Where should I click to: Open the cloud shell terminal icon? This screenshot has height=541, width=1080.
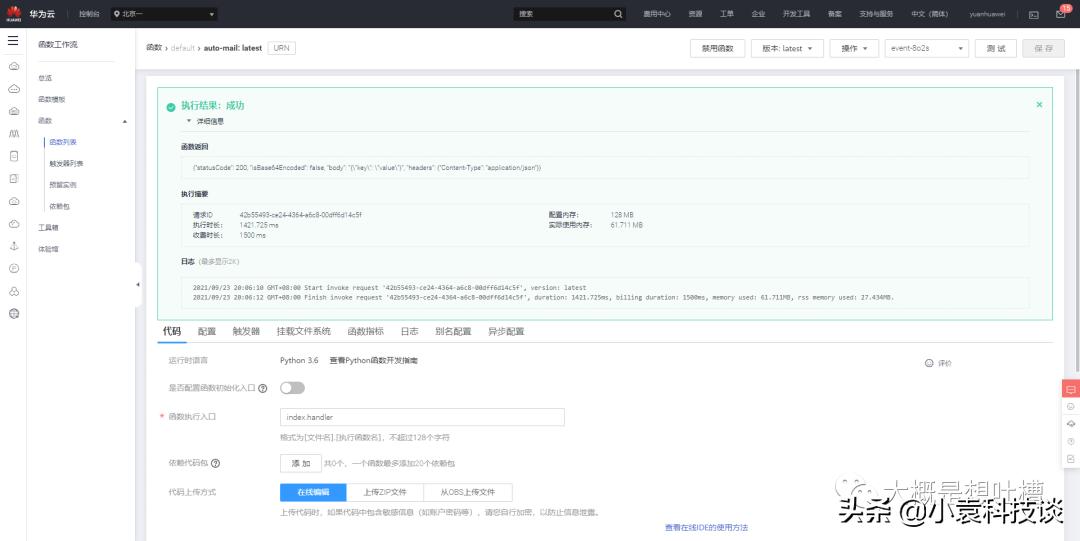[1034, 14]
